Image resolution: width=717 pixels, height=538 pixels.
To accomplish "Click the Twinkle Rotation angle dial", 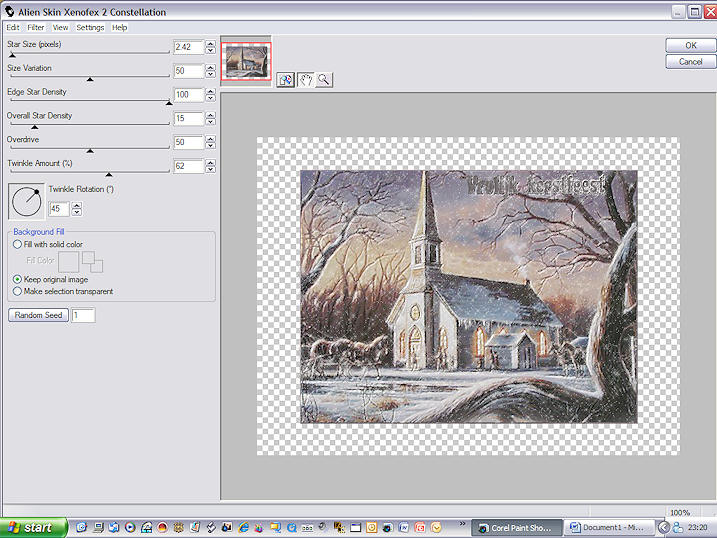I will 27,202.
